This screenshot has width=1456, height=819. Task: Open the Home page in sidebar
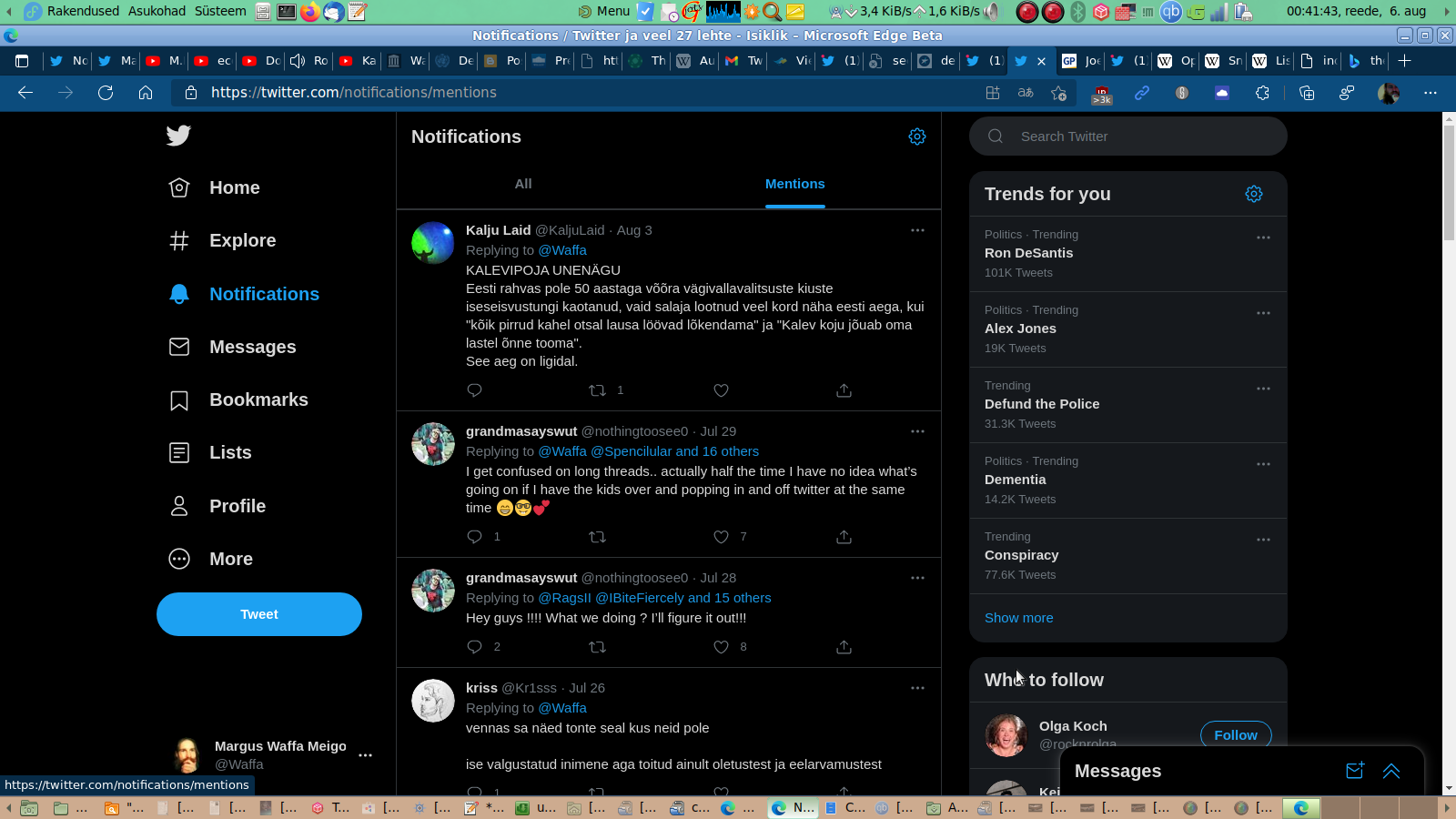tap(215, 187)
